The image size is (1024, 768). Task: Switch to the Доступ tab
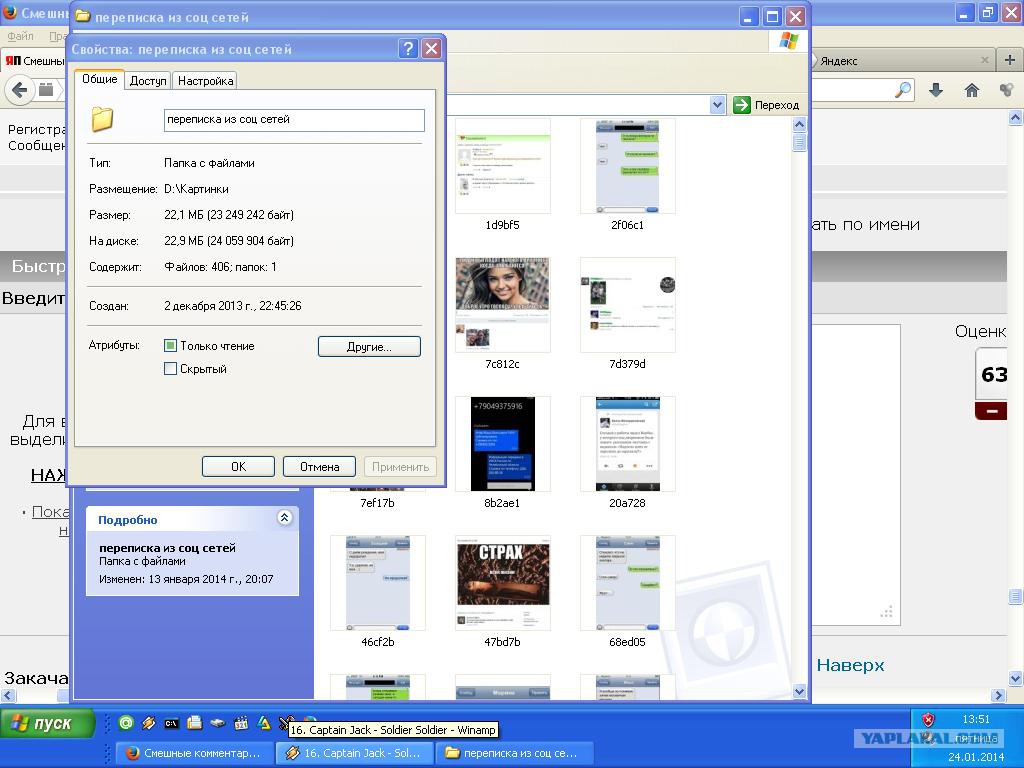pyautogui.click(x=148, y=81)
